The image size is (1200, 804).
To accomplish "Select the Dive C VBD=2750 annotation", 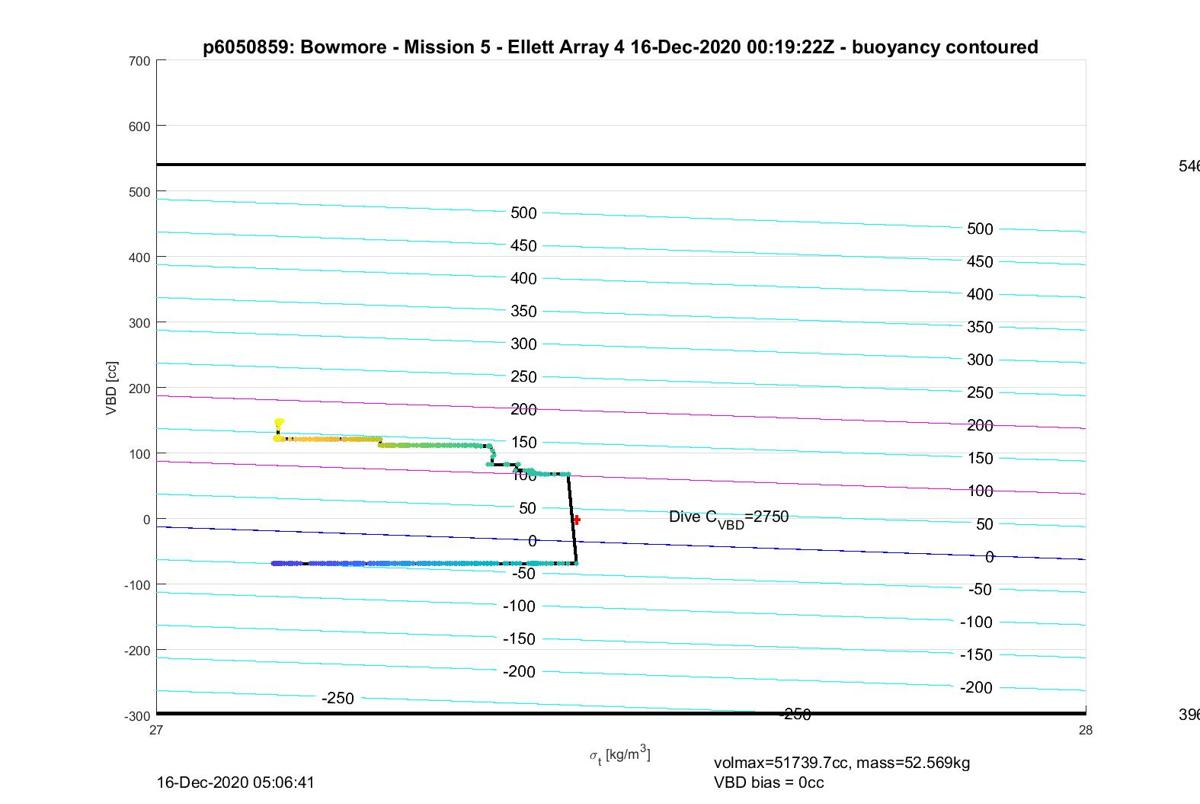I will coord(729,518).
